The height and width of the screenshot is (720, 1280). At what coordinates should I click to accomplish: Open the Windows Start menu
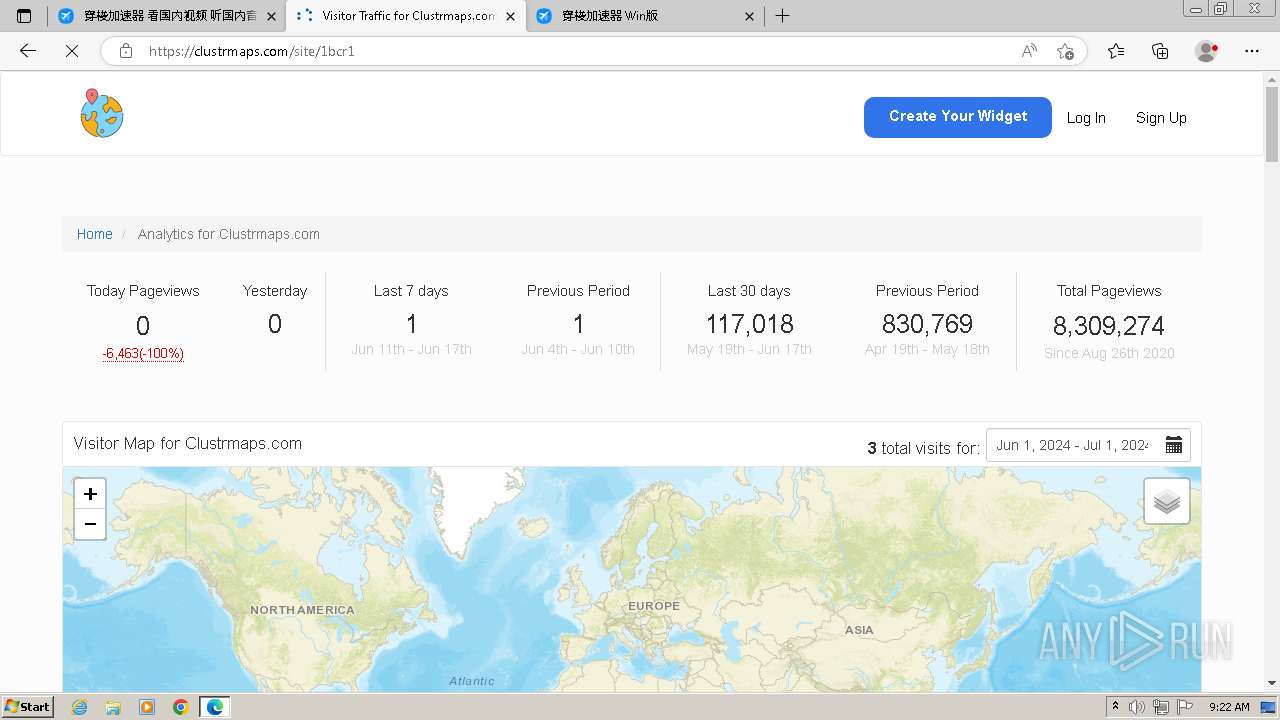[28, 707]
